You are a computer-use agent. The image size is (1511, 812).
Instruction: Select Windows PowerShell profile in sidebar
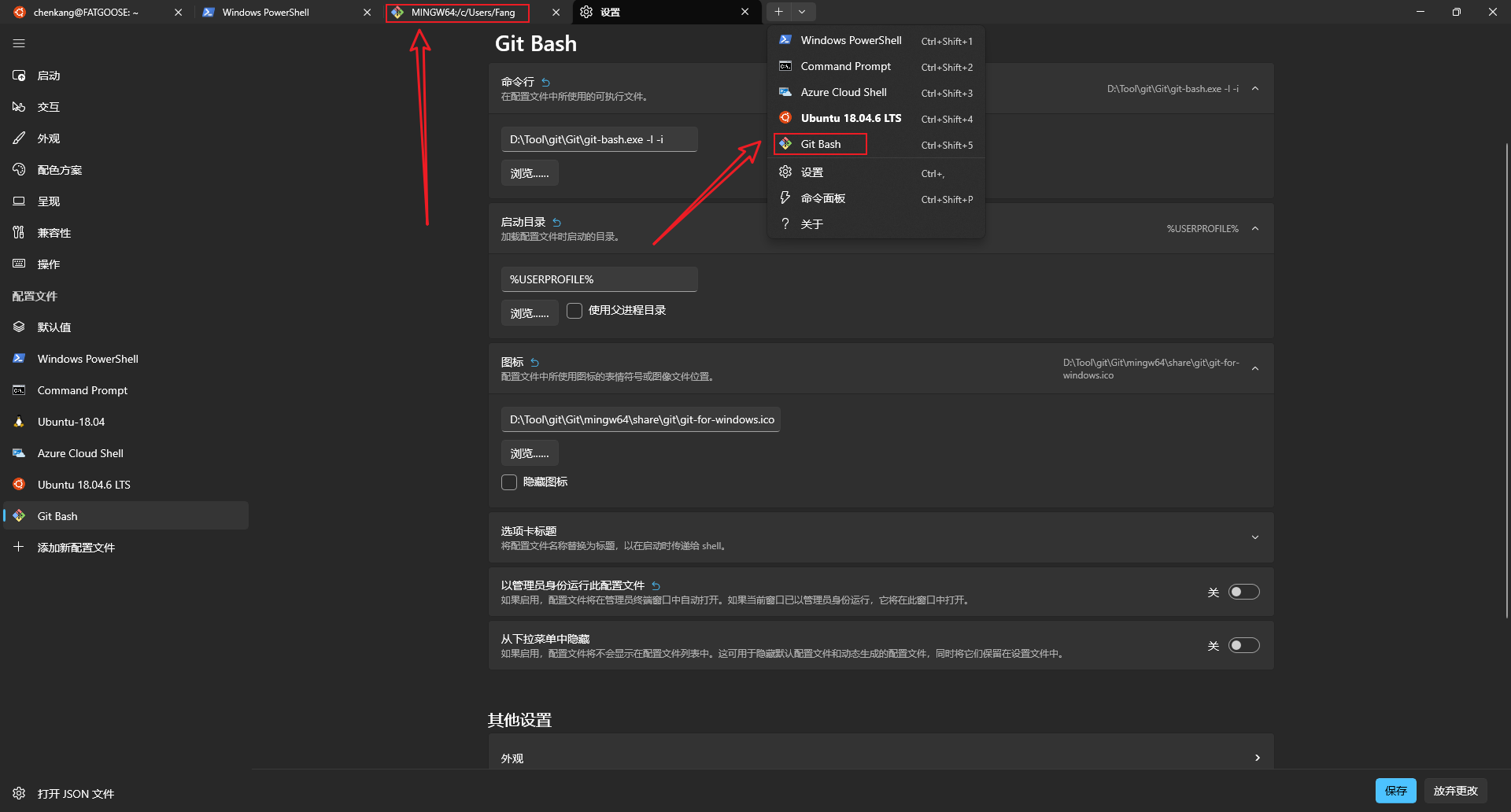click(x=126, y=359)
